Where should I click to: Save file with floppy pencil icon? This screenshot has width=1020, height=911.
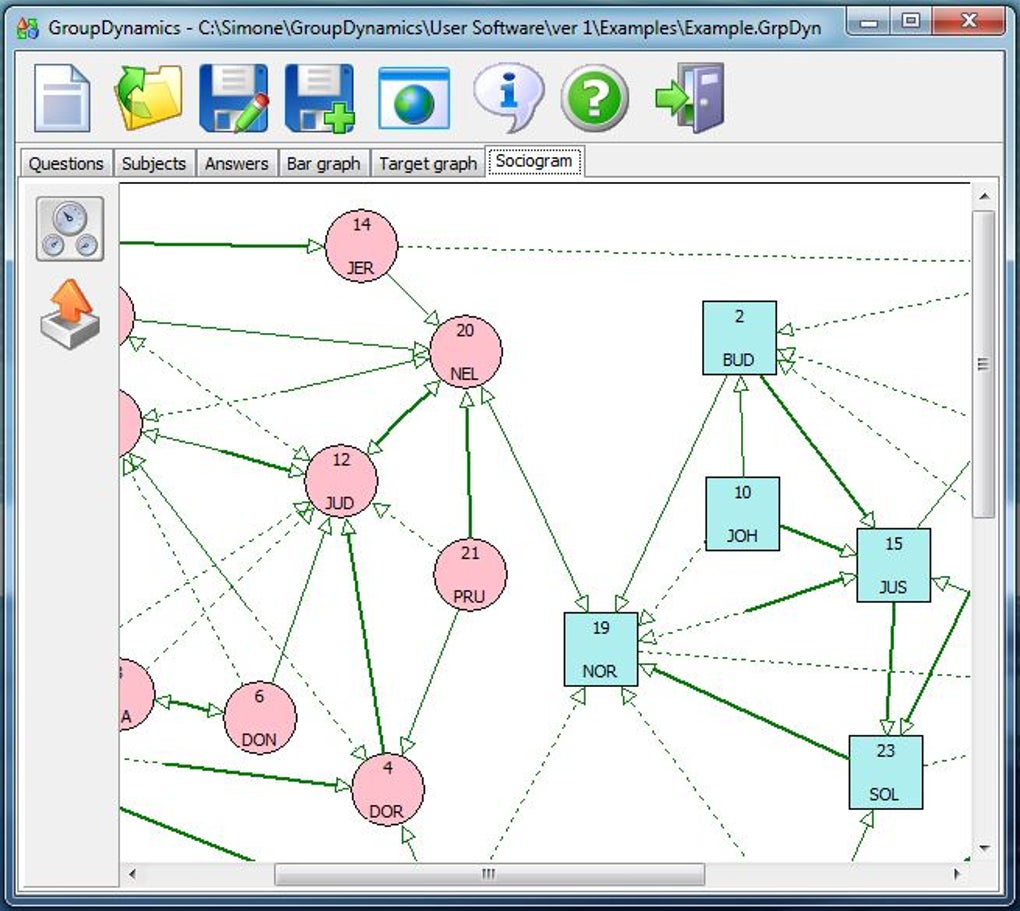(x=234, y=98)
